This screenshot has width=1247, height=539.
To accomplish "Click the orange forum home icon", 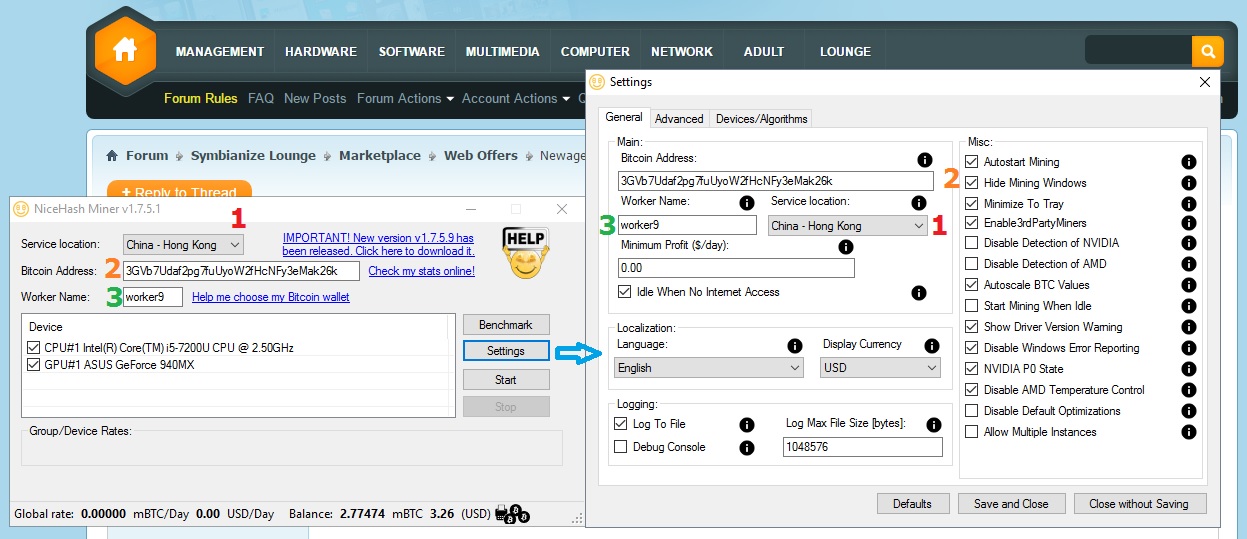I will [125, 49].
